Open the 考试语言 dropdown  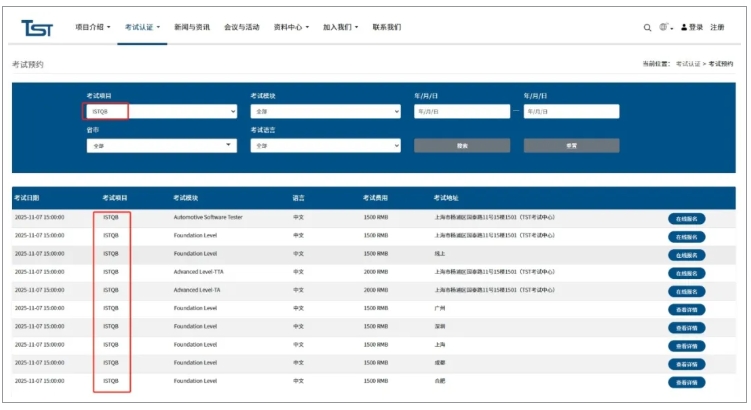pyautogui.click(x=327, y=146)
